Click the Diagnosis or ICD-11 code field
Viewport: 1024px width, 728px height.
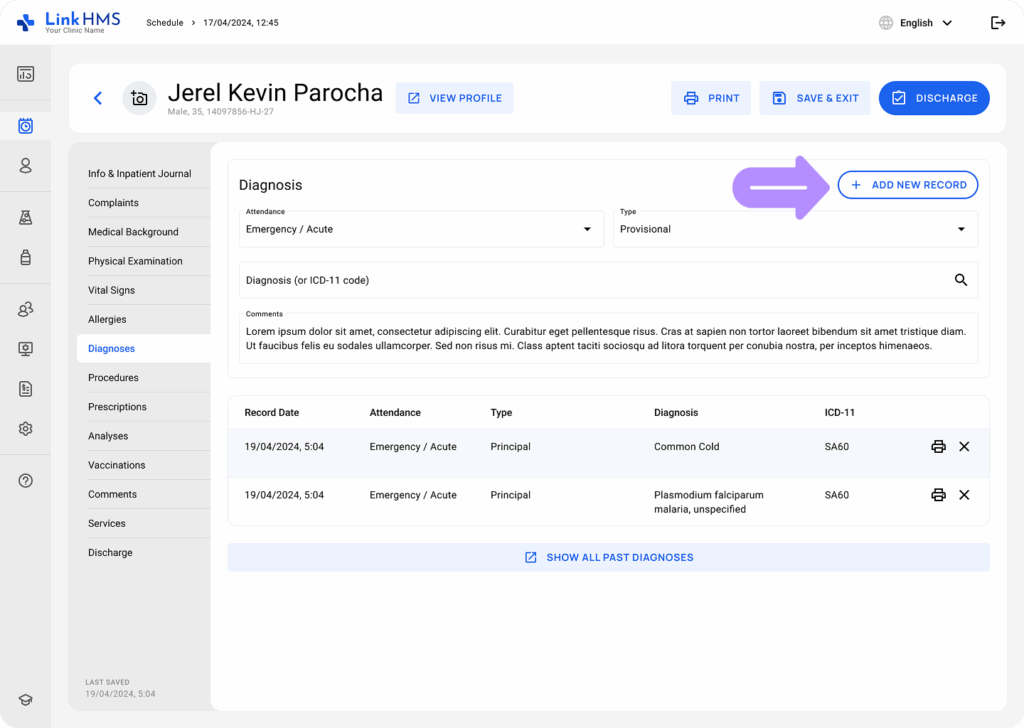coord(609,280)
